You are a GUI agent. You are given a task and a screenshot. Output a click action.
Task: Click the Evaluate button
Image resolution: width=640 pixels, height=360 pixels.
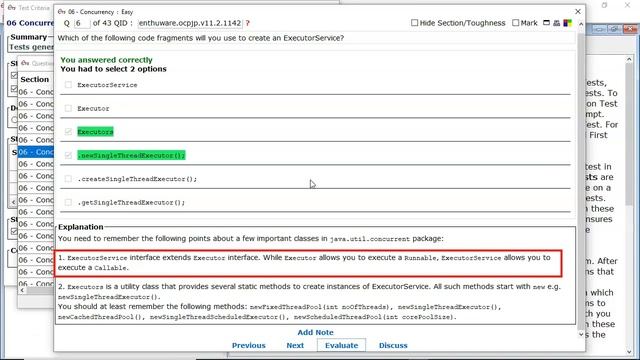point(341,345)
